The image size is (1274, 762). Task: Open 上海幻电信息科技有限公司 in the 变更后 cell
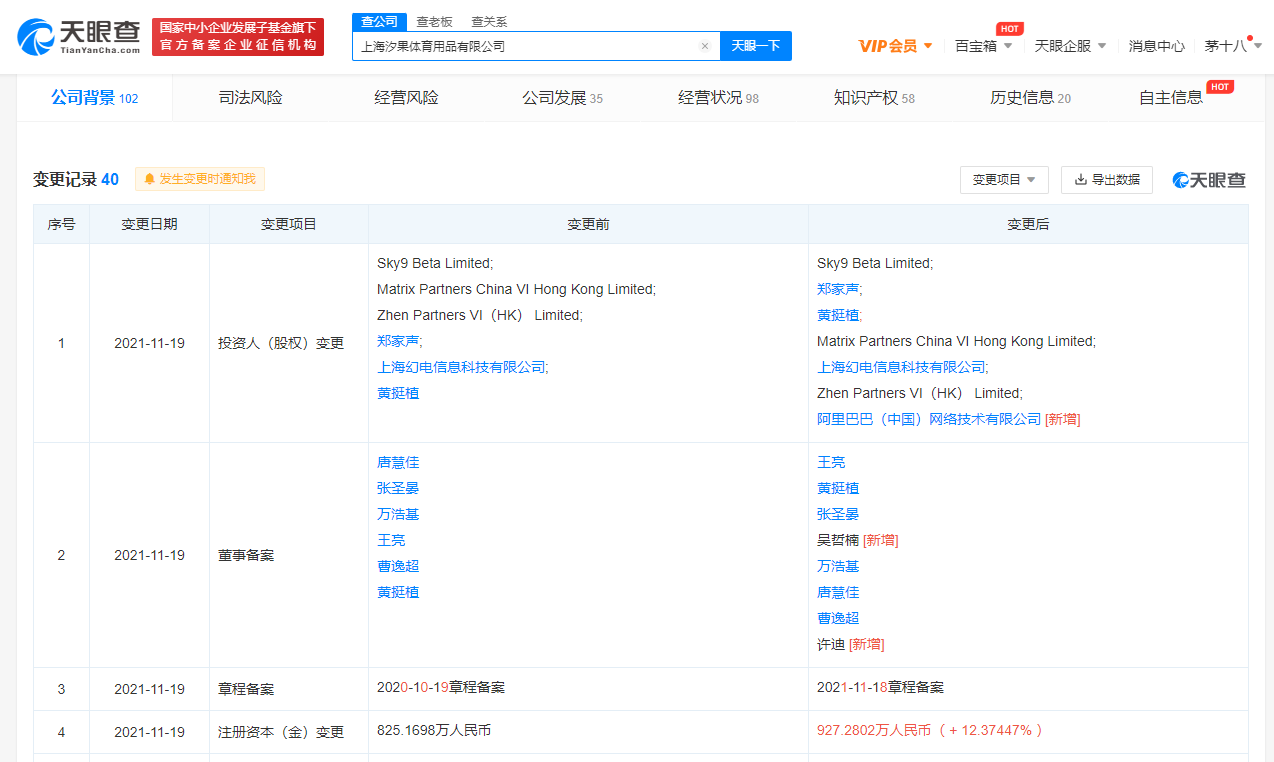click(x=901, y=367)
